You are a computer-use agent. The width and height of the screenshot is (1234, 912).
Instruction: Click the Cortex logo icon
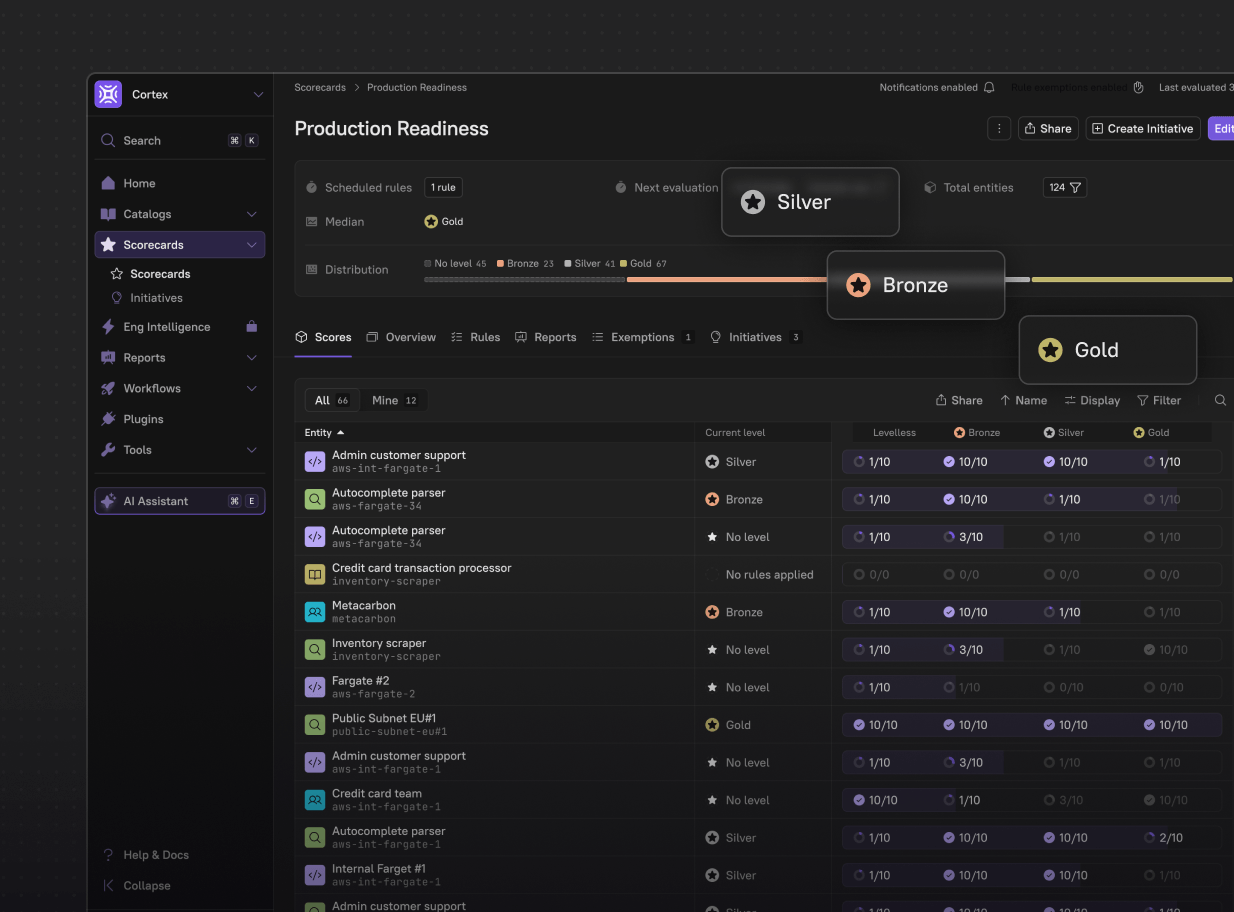108,93
